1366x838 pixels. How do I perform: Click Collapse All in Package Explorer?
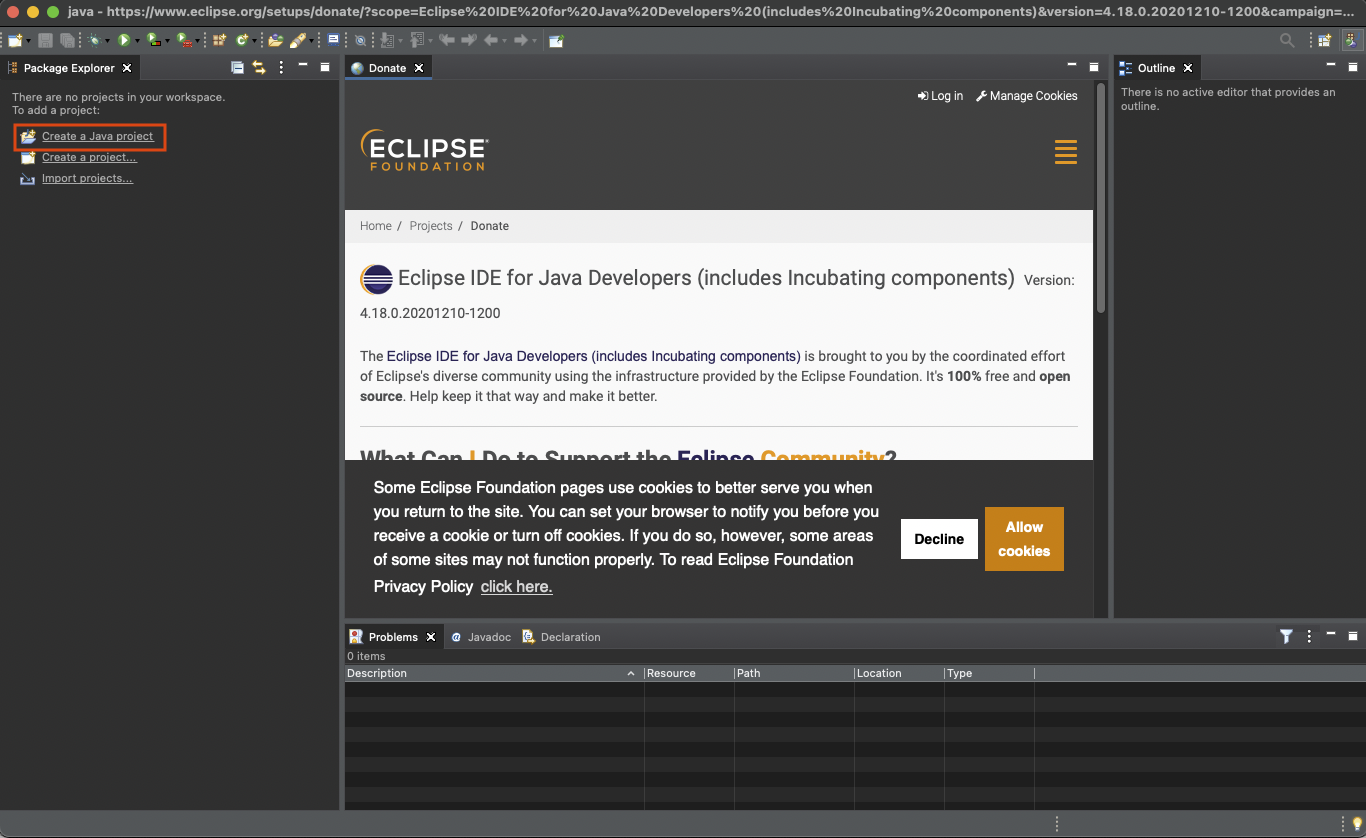[x=237, y=67]
